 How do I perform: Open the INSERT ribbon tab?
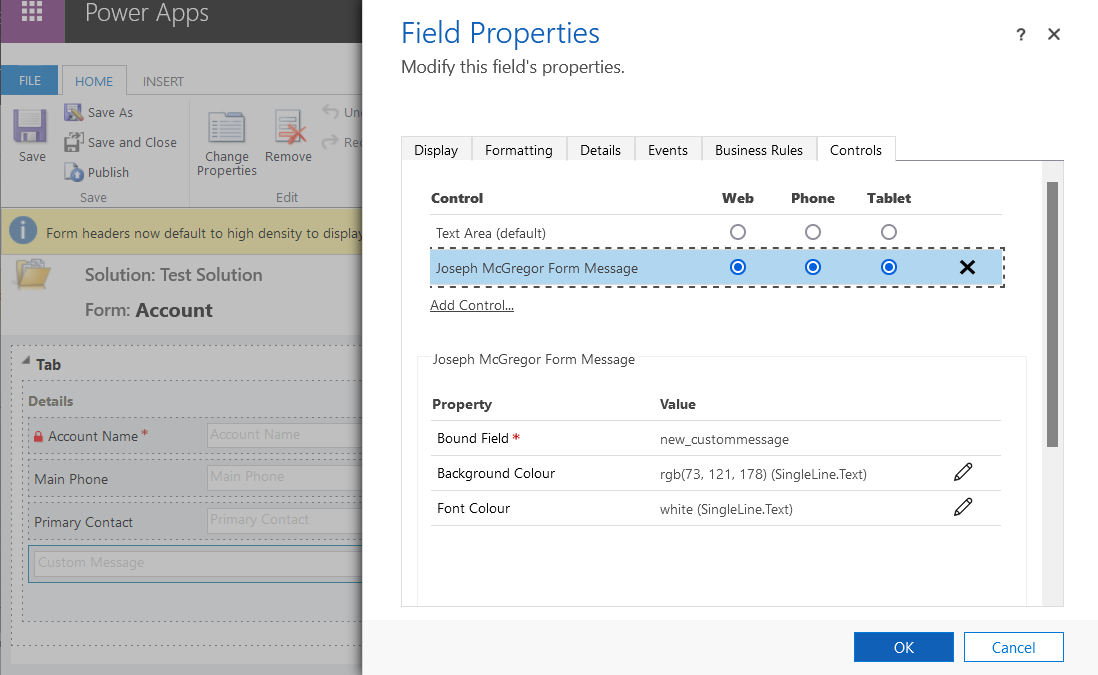coord(163,82)
